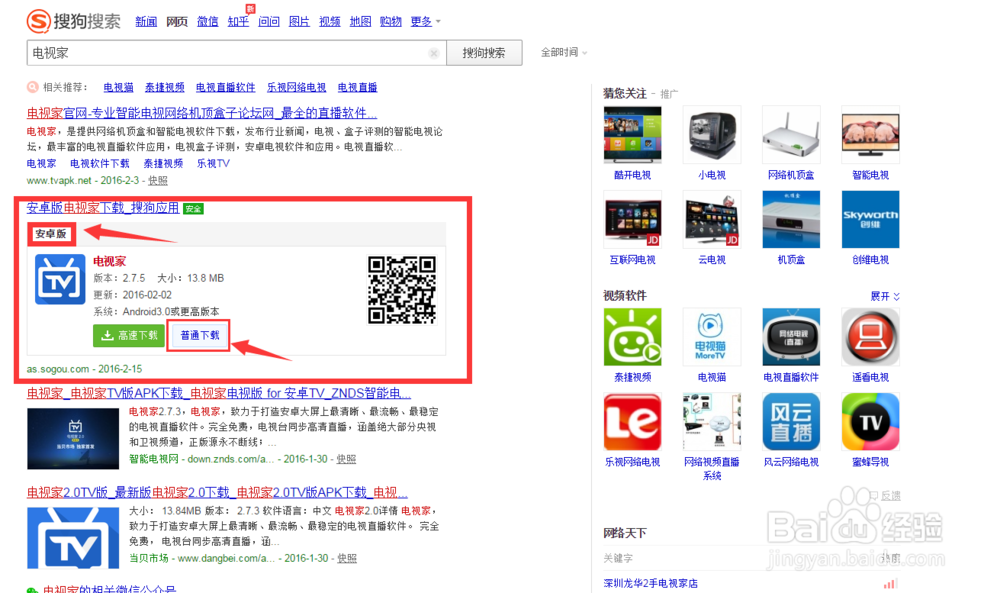Expand the 视频软件 section with 展开
Screen dimensions: 1000x593
click(x=885, y=296)
